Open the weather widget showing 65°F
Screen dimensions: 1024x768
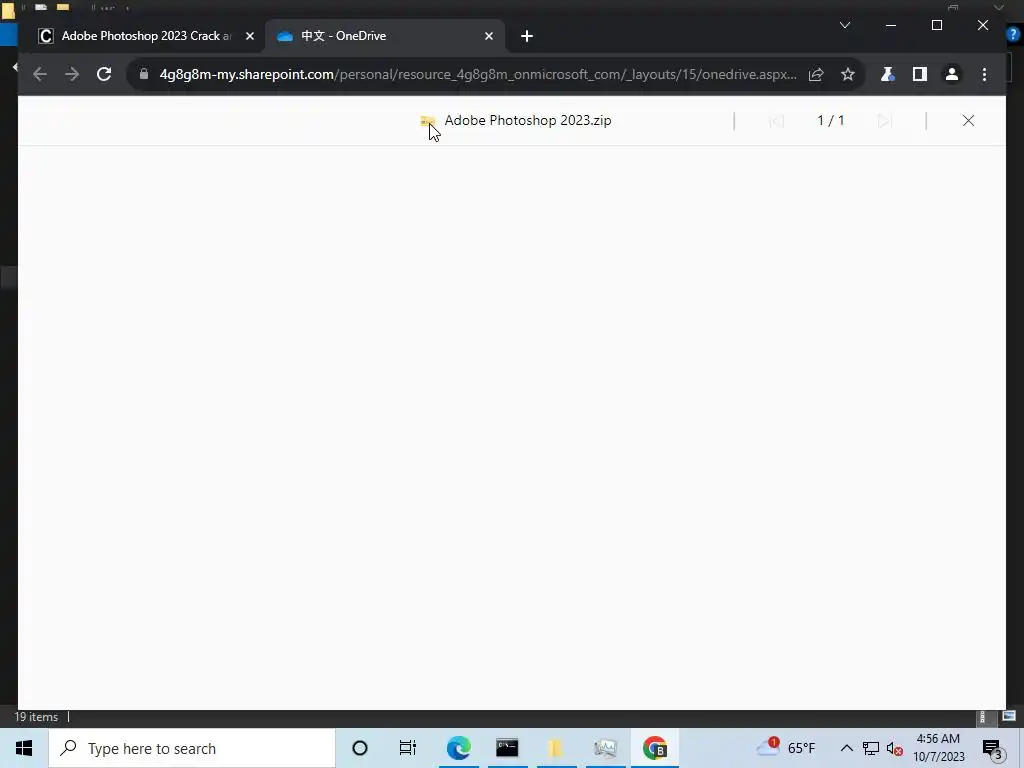tap(787, 748)
